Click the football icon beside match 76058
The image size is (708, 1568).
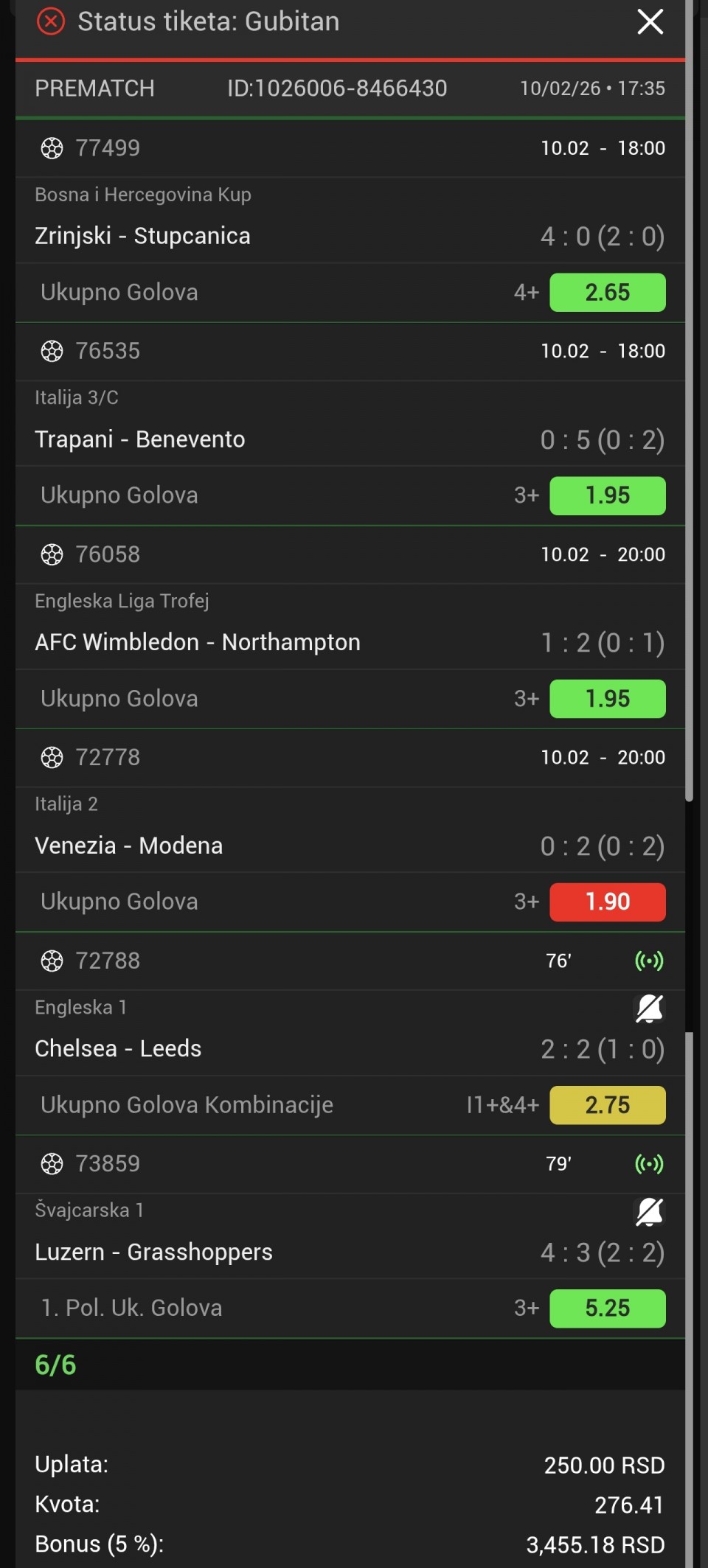click(52, 554)
